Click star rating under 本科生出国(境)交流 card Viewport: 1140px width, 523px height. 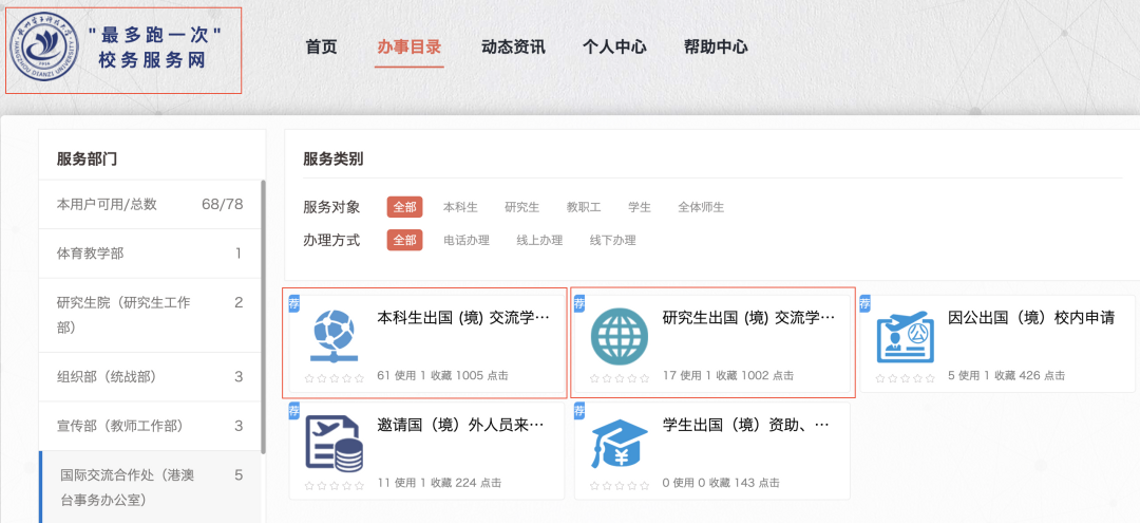click(334, 377)
